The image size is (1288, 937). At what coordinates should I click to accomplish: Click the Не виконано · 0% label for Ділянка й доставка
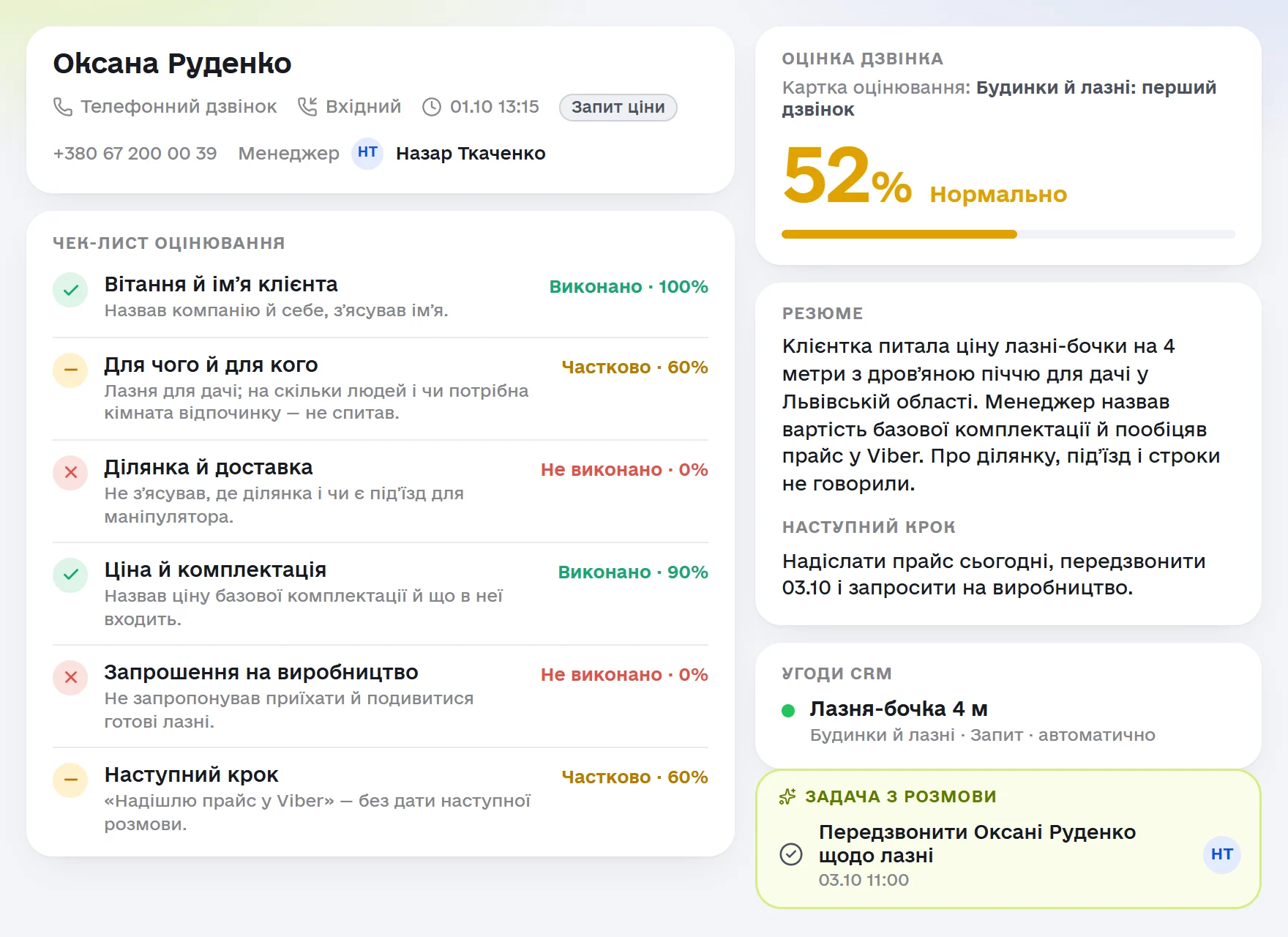coord(624,469)
